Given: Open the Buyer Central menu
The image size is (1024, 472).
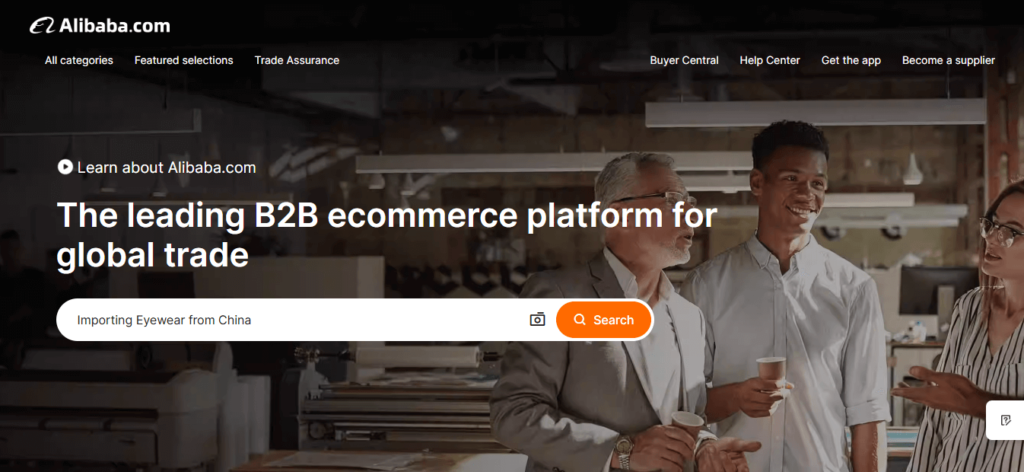Looking at the screenshot, I should (x=684, y=60).
